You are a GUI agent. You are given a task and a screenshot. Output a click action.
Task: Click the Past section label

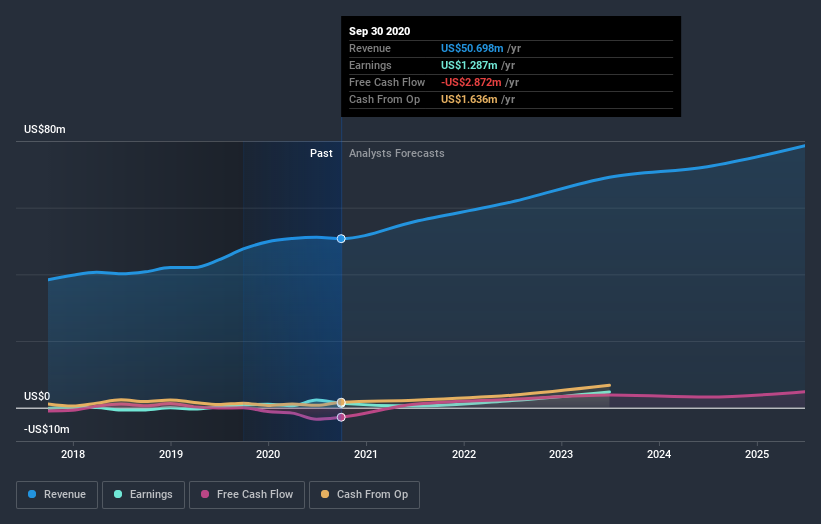321,153
